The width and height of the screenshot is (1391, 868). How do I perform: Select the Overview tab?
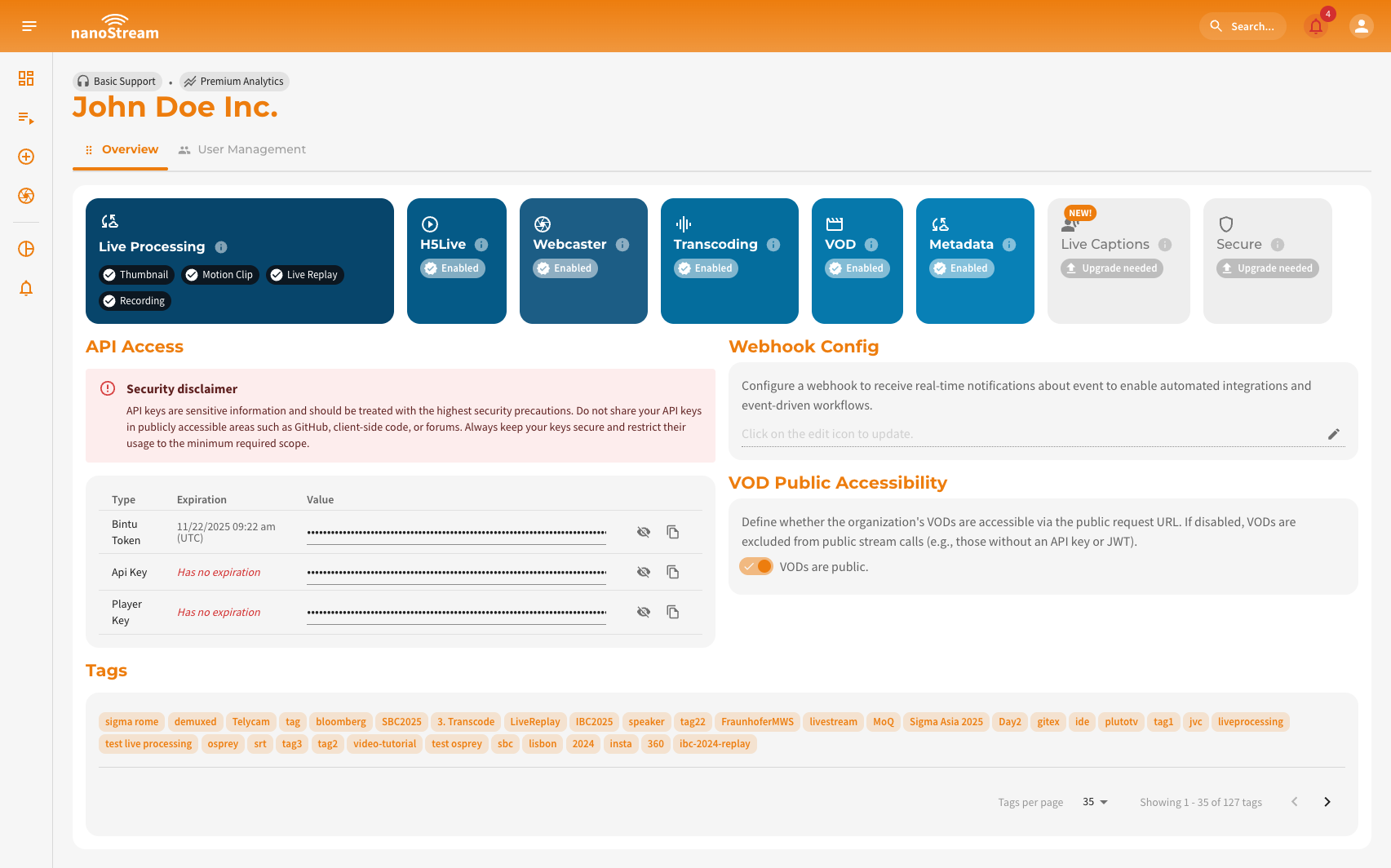pyautogui.click(x=130, y=149)
